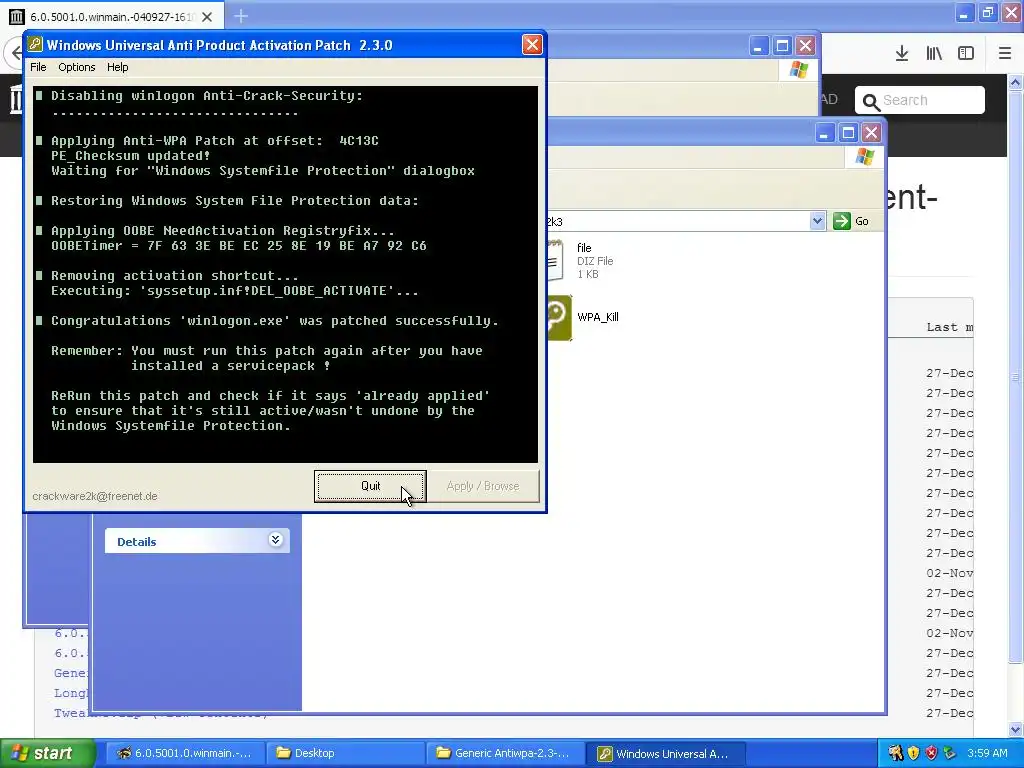Click the Quit button

point(370,486)
